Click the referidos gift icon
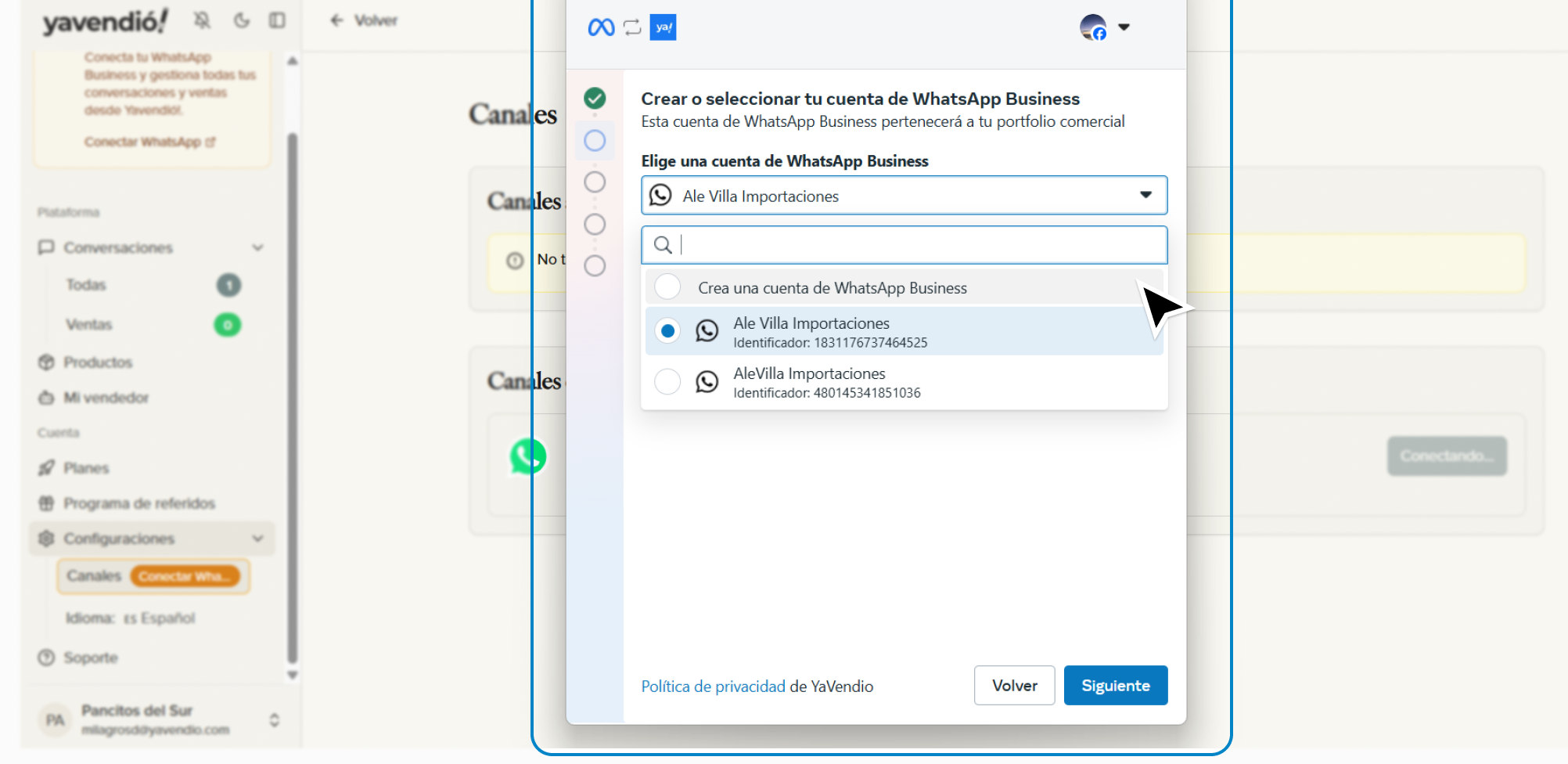 [46, 503]
